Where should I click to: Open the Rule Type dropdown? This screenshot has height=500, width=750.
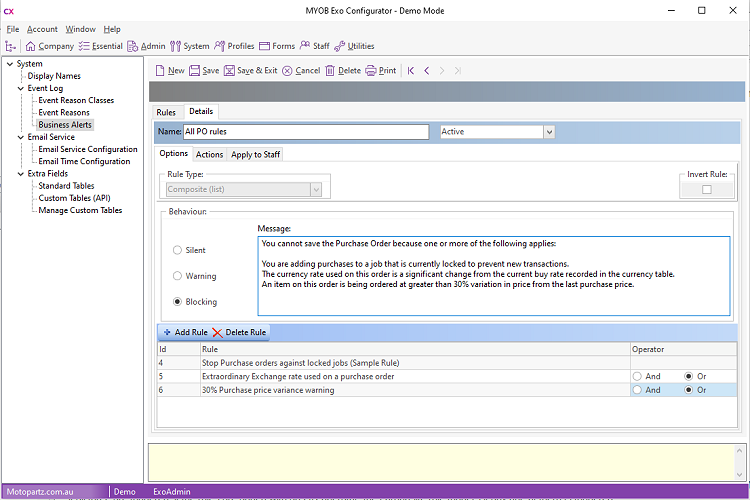click(316, 189)
